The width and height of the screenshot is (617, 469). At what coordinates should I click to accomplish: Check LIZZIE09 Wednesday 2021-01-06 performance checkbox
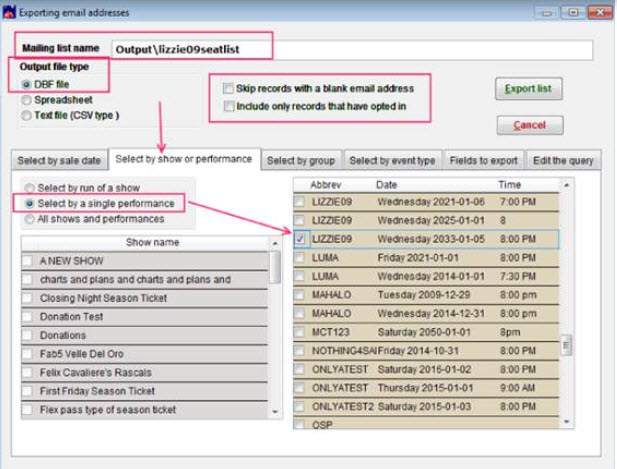coord(300,202)
